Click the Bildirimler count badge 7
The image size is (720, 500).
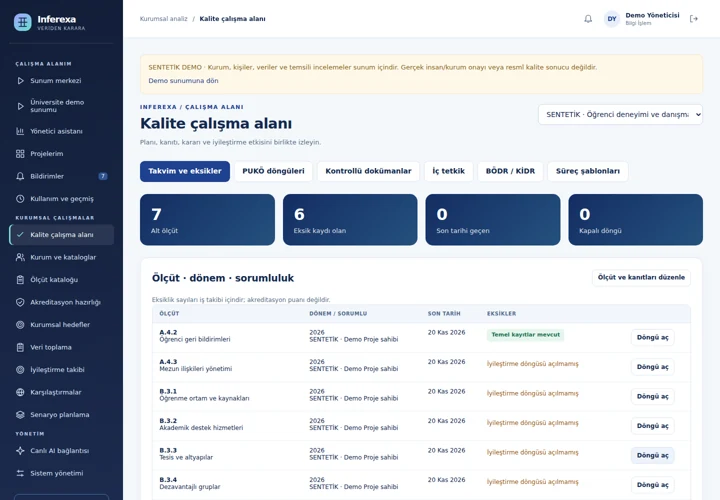(103, 176)
